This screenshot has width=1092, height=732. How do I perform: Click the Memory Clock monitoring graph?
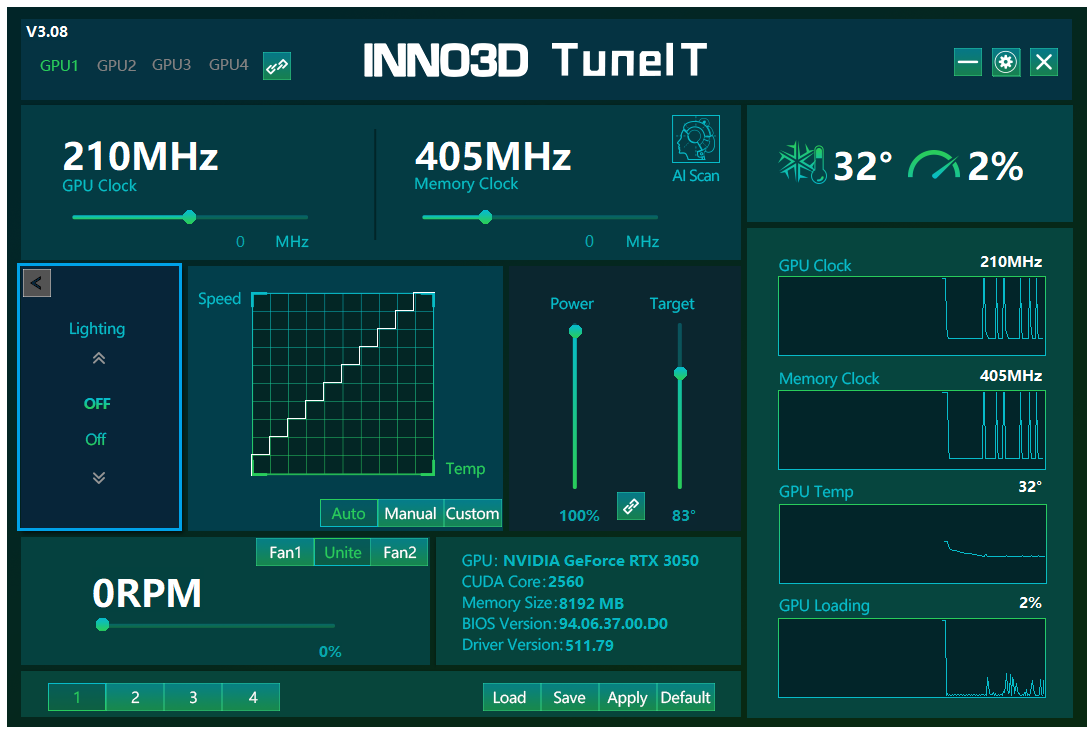[x=912, y=430]
